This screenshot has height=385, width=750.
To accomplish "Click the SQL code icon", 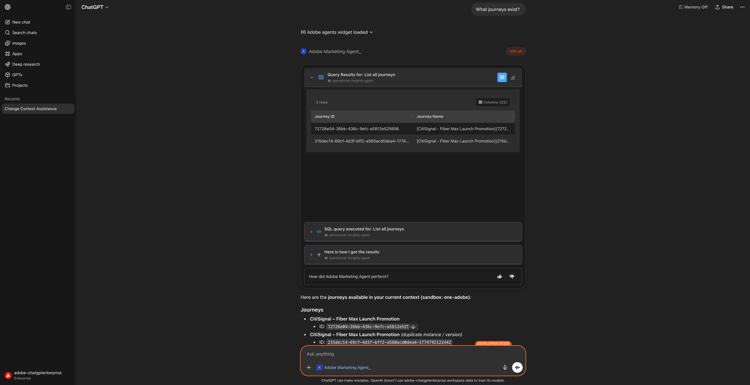I will click(x=319, y=231).
